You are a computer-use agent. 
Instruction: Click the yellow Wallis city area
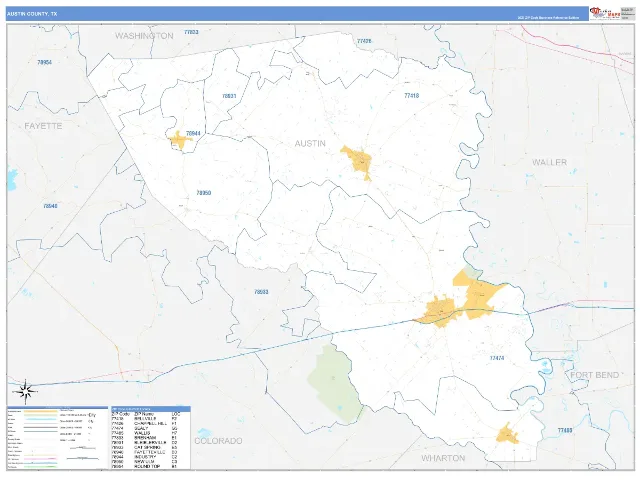coord(507,435)
